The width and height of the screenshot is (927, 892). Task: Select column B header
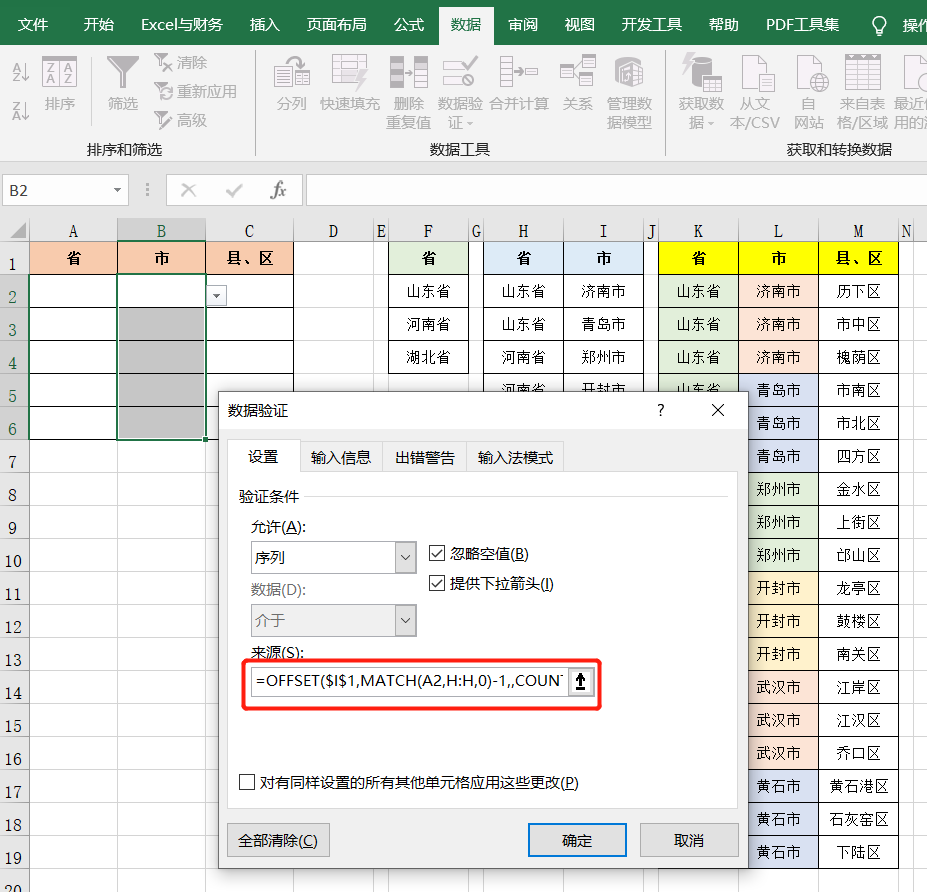pos(161,231)
